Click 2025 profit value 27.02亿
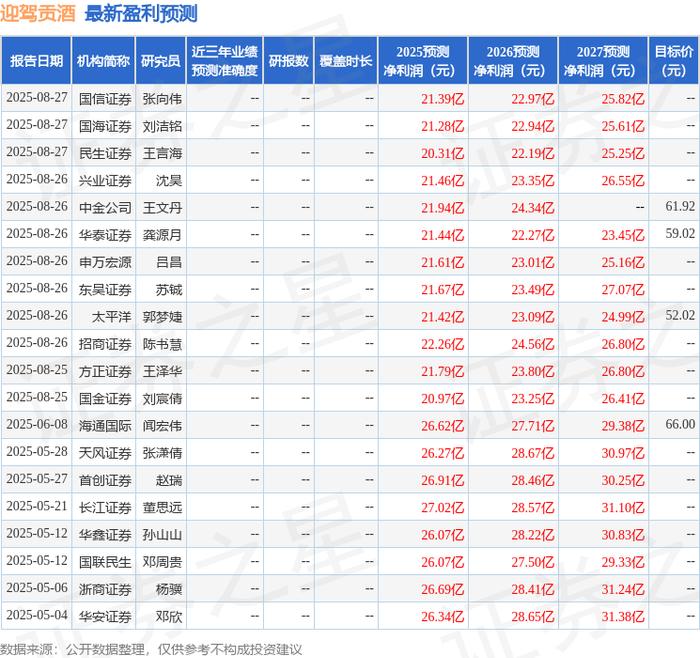The width and height of the screenshot is (700, 658). point(442,507)
